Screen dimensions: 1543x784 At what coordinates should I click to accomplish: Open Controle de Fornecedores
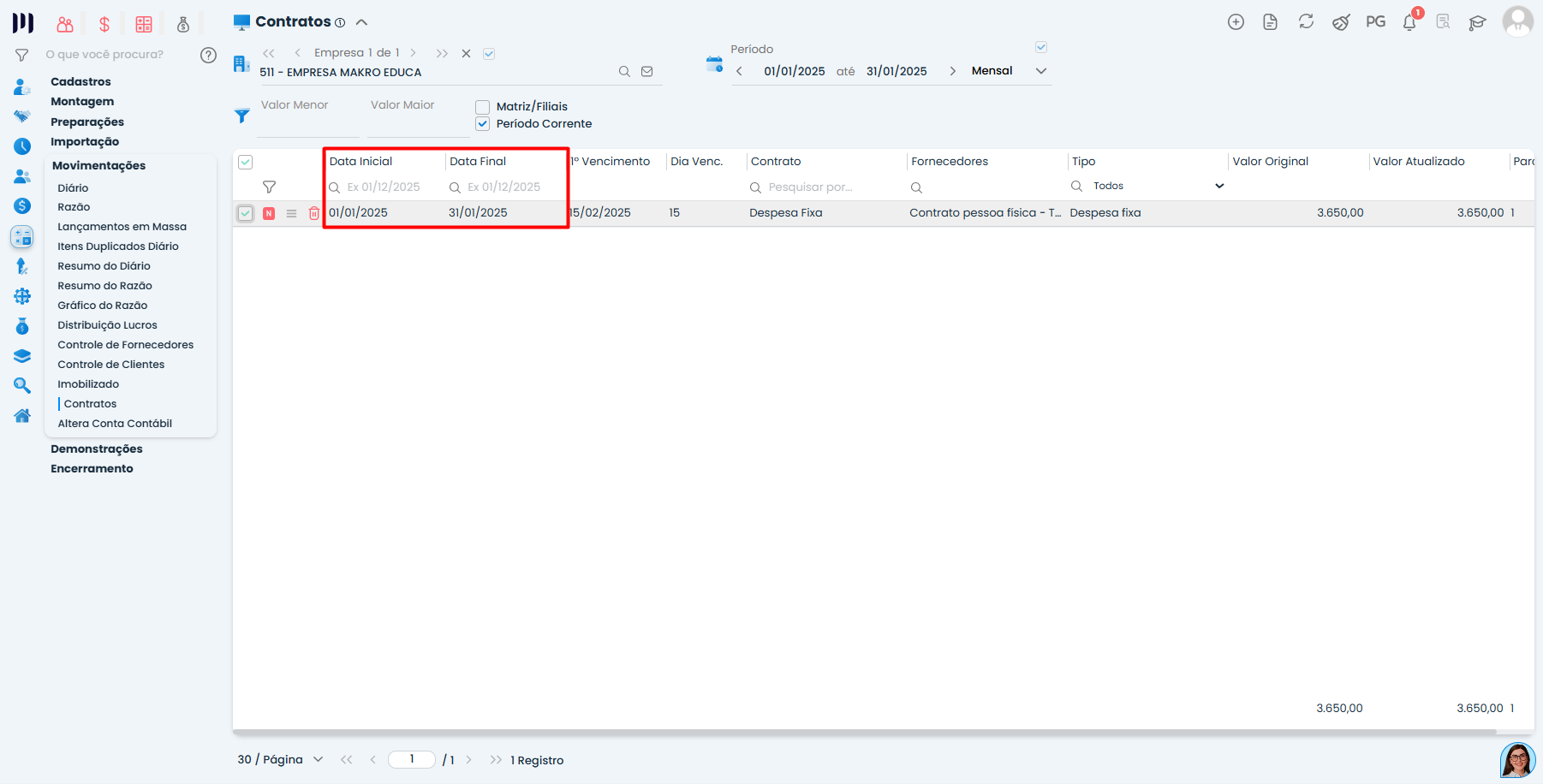(125, 345)
